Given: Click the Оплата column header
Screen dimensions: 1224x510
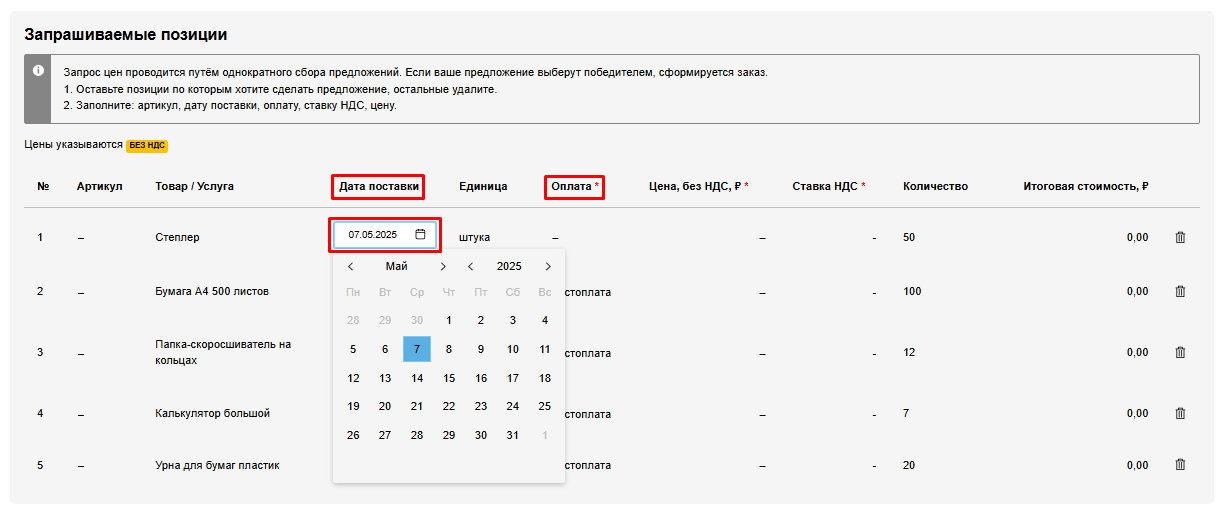Looking at the screenshot, I should click(x=573, y=186).
